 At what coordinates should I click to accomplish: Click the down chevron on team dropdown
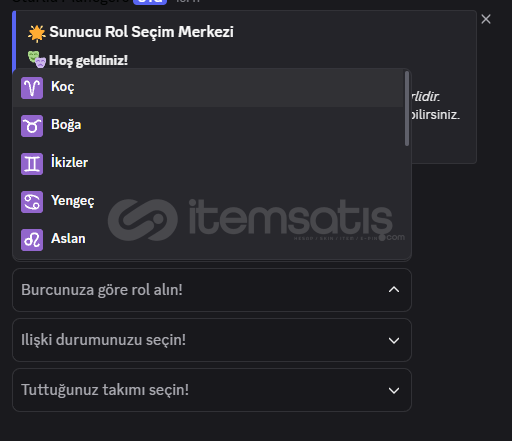(394, 390)
